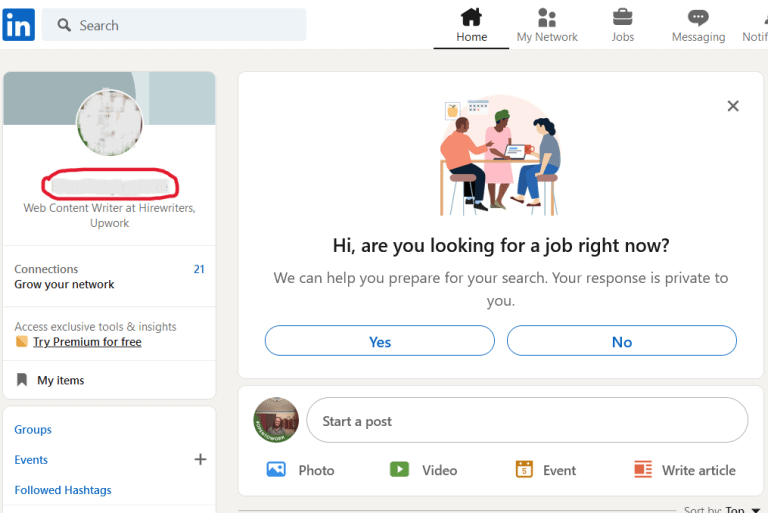Answer Yes to job search prompt
The image size is (768, 513).
(380, 341)
